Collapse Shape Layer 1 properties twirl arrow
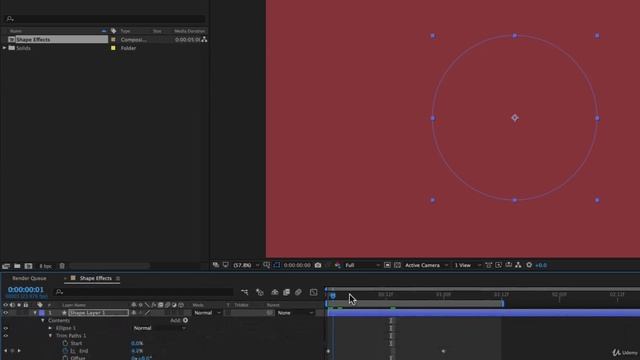 click(x=35, y=313)
